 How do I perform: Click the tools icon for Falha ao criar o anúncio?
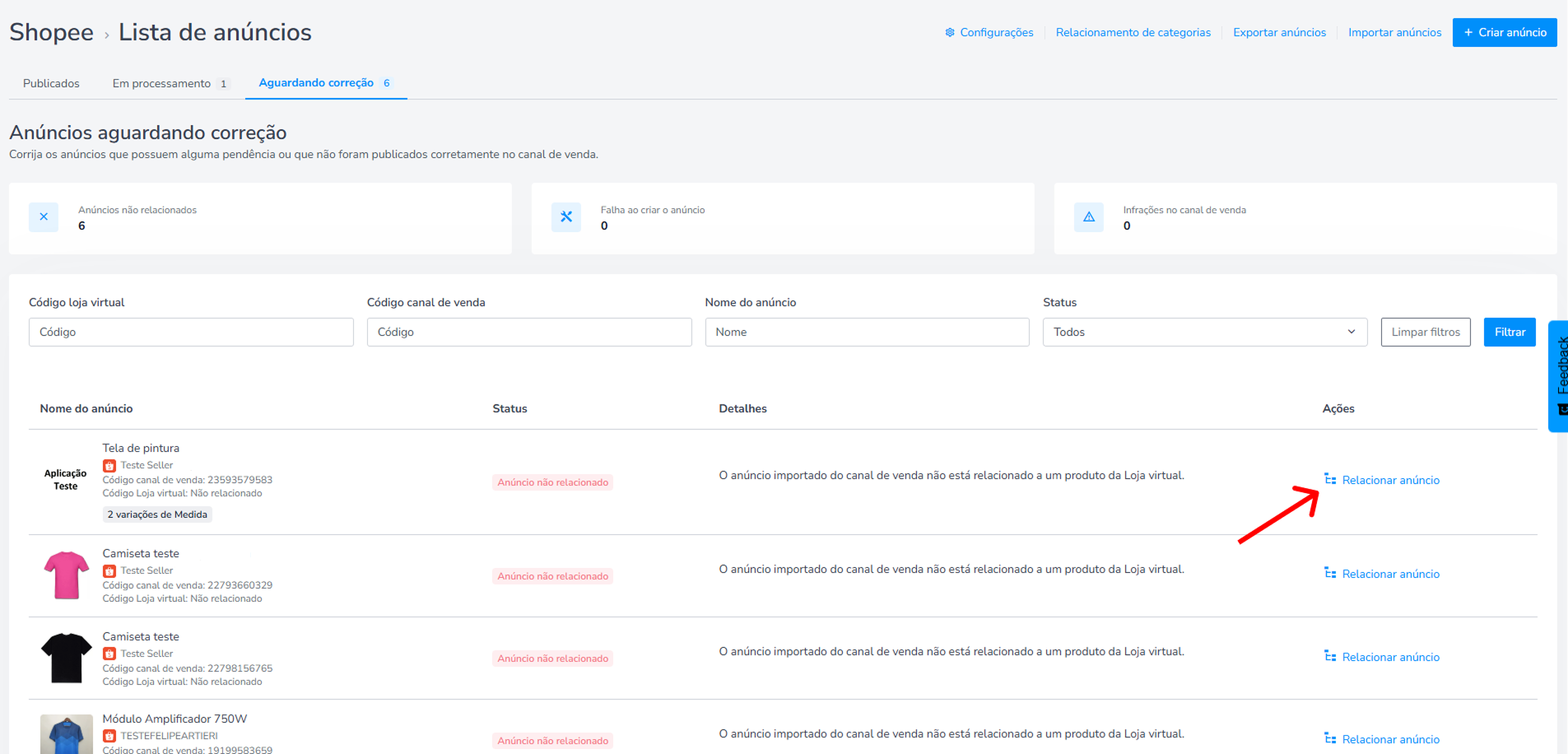tap(566, 217)
